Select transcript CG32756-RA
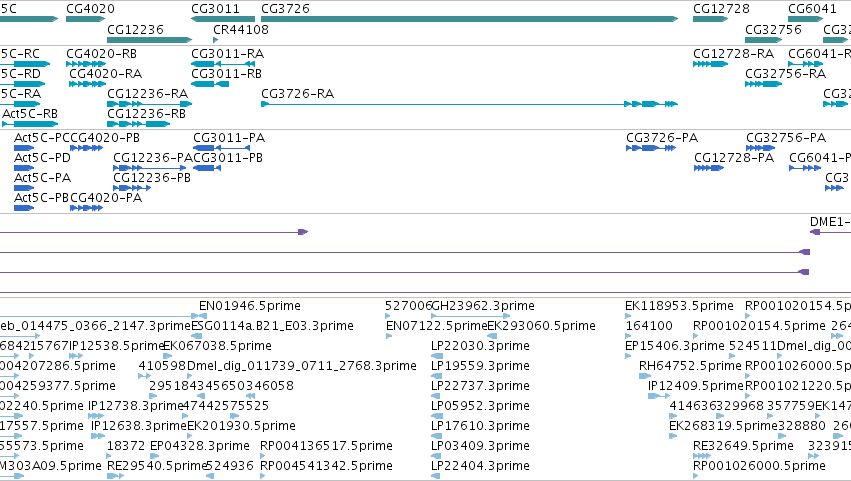 785,73
